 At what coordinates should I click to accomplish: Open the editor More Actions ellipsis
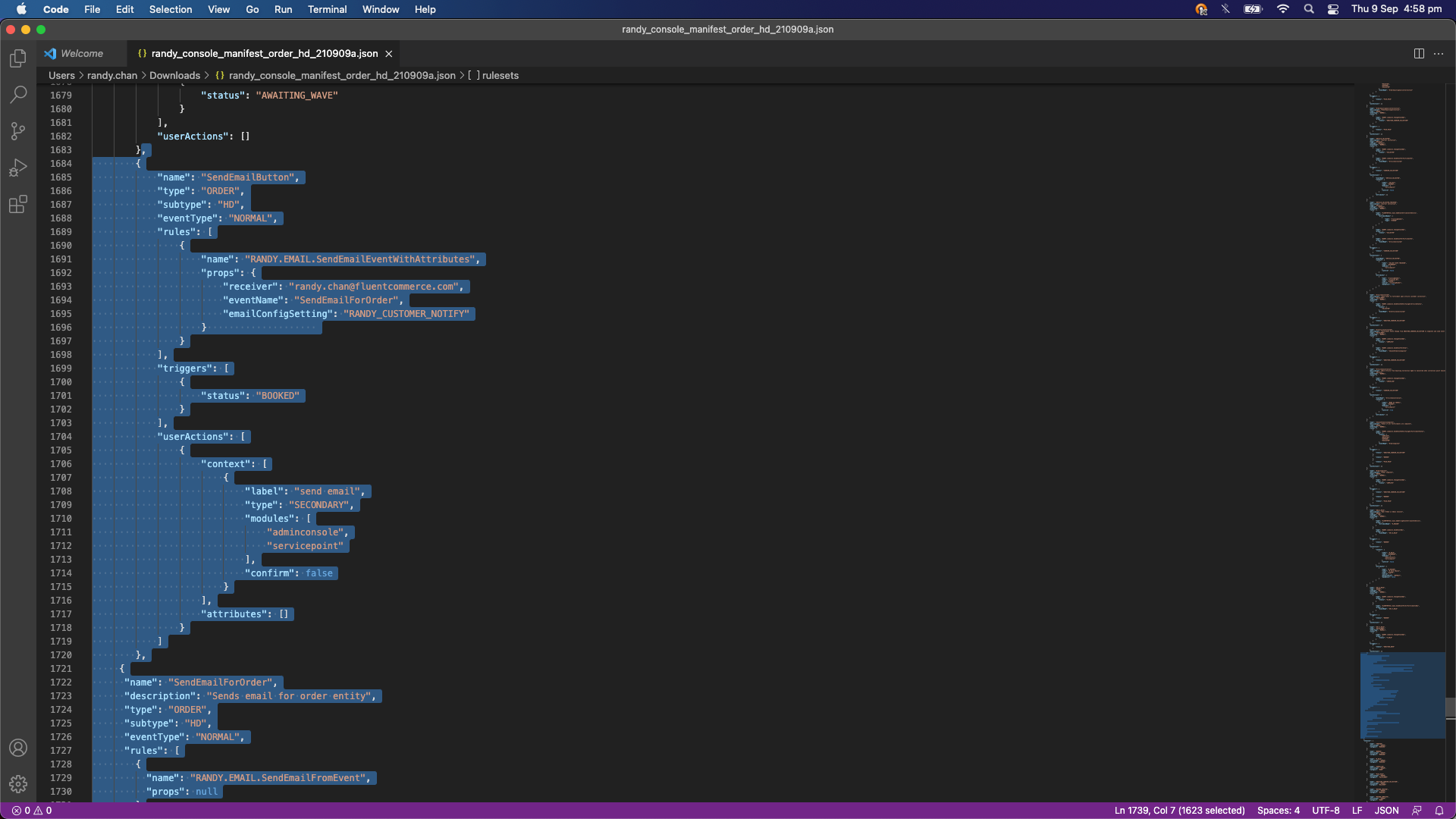[1439, 54]
